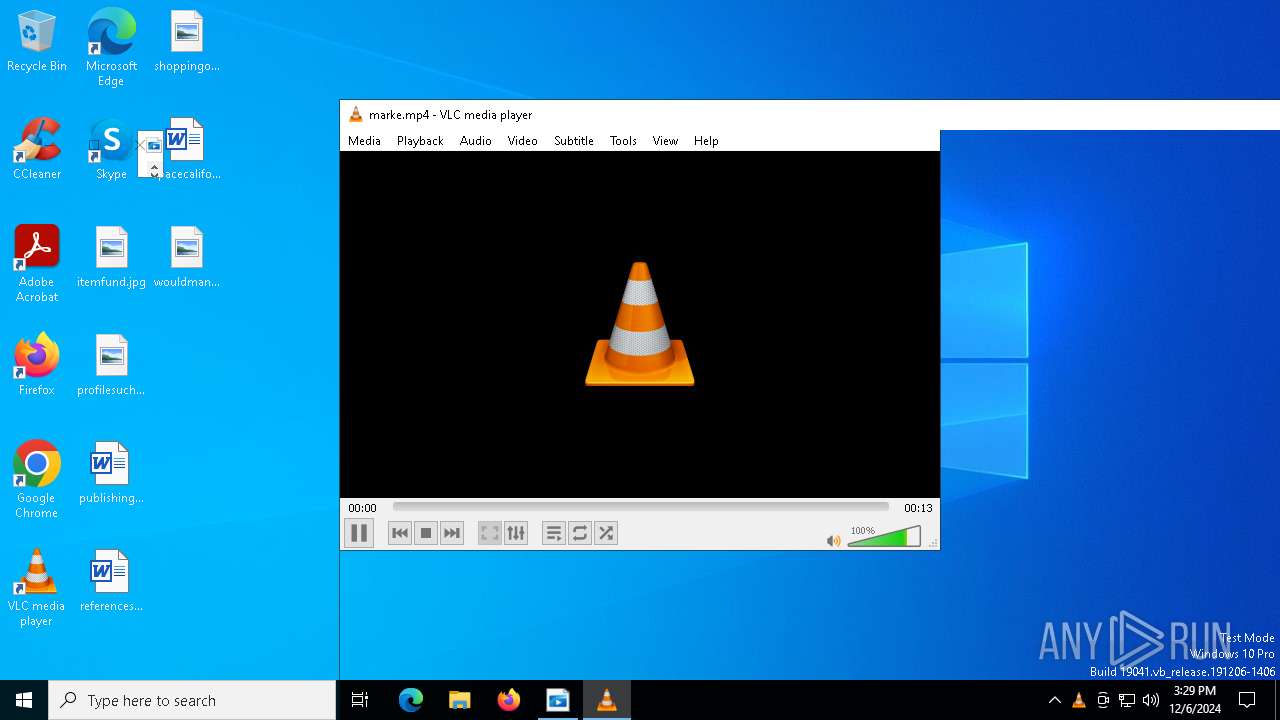Select the references... Word document
The height and width of the screenshot is (720, 1280).
(x=111, y=582)
